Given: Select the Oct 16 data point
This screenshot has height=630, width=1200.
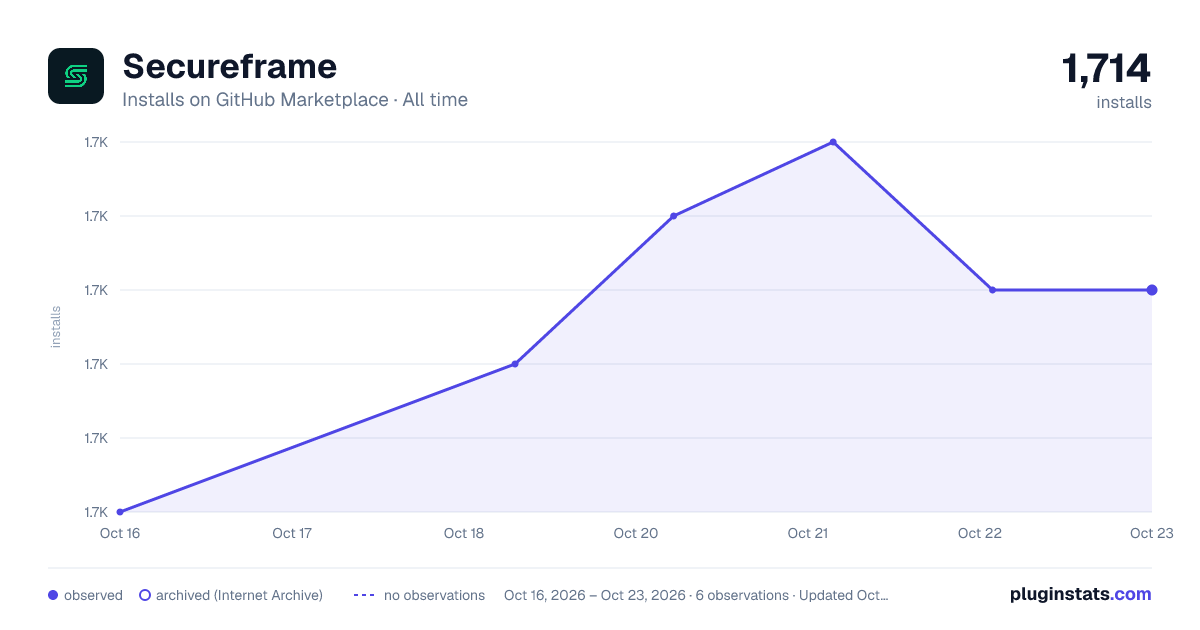Looking at the screenshot, I should 120,512.
